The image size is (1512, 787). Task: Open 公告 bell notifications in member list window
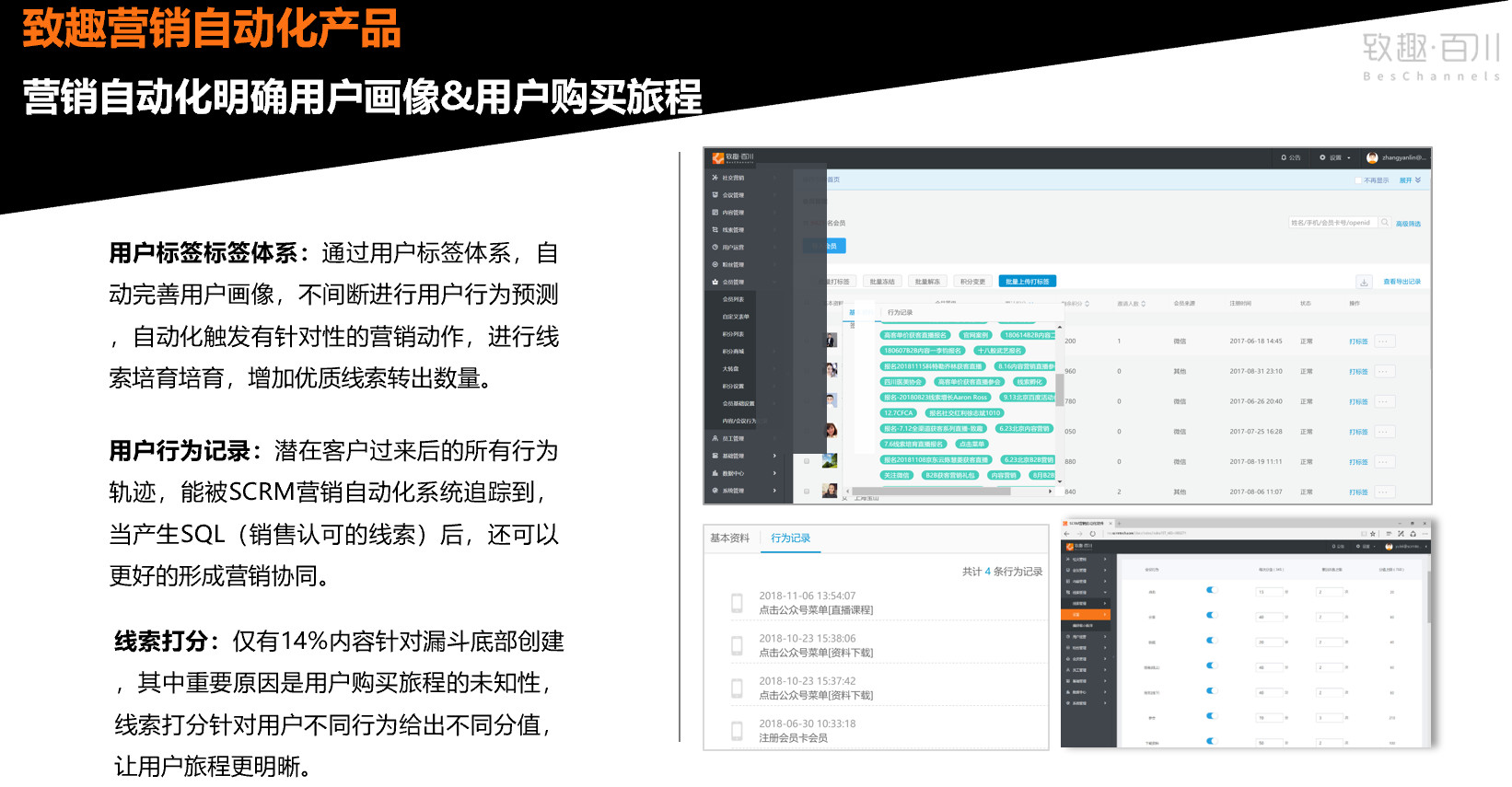pyautogui.click(x=1291, y=157)
